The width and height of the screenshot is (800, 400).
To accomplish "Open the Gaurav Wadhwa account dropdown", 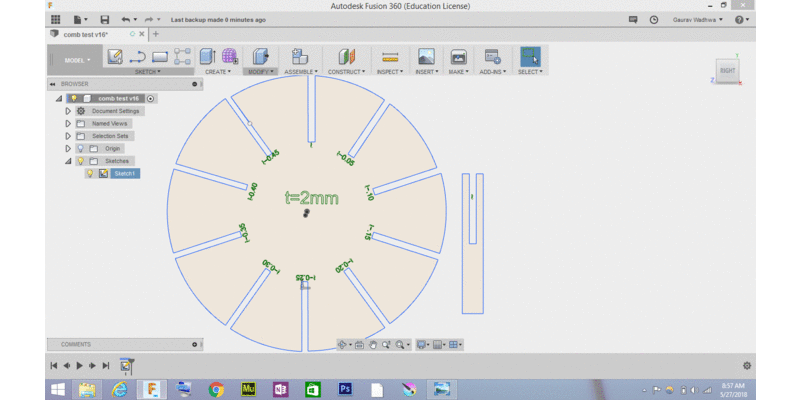I will (x=698, y=19).
